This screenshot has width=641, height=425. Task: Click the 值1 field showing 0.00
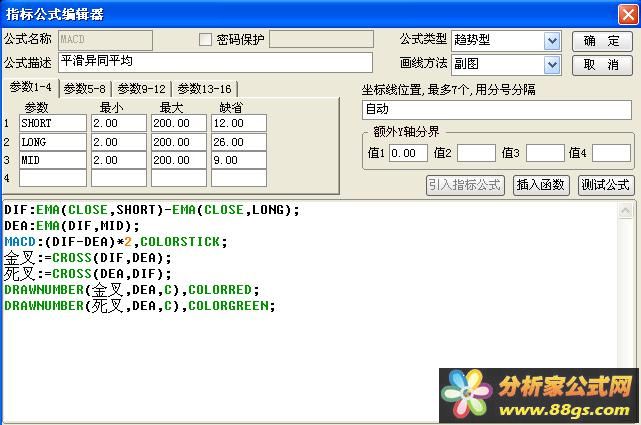click(408, 153)
